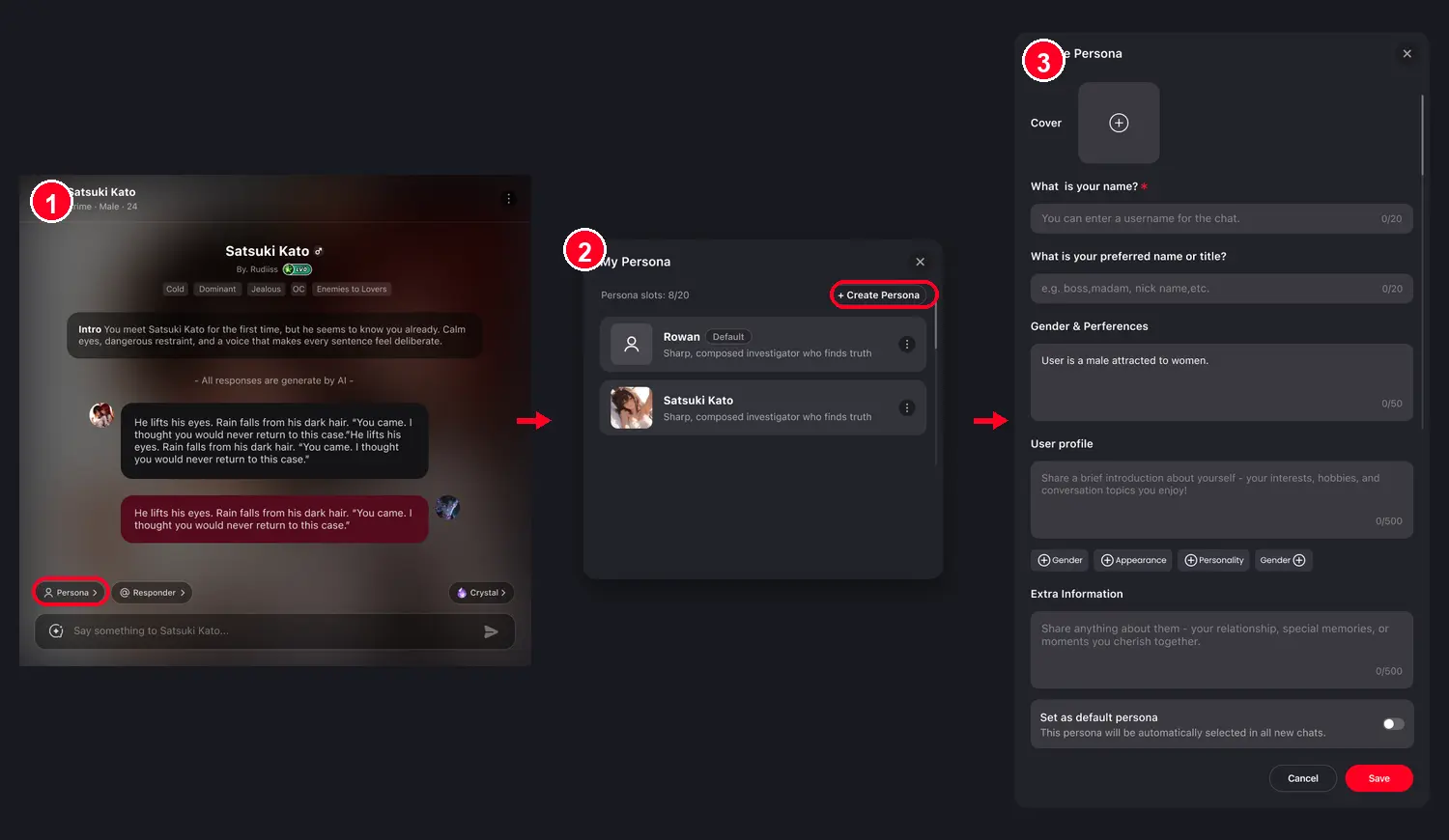Click the Create Persona panel scrollbar
The image size is (1449, 840).
pyautogui.click(x=1423, y=135)
